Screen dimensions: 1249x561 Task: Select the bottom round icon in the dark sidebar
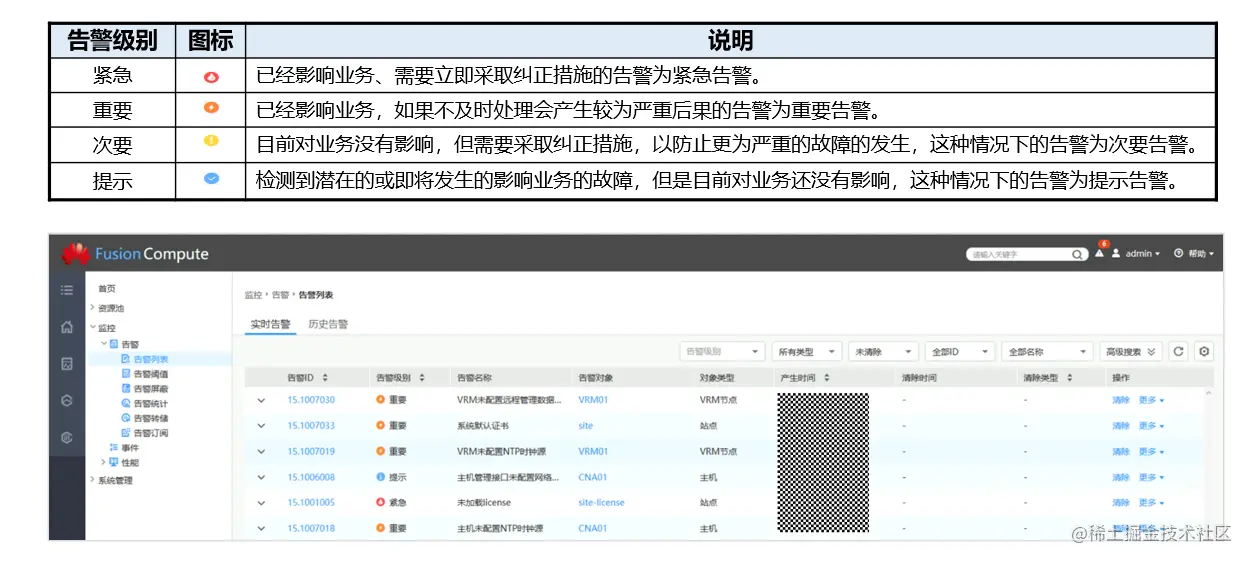point(67,437)
